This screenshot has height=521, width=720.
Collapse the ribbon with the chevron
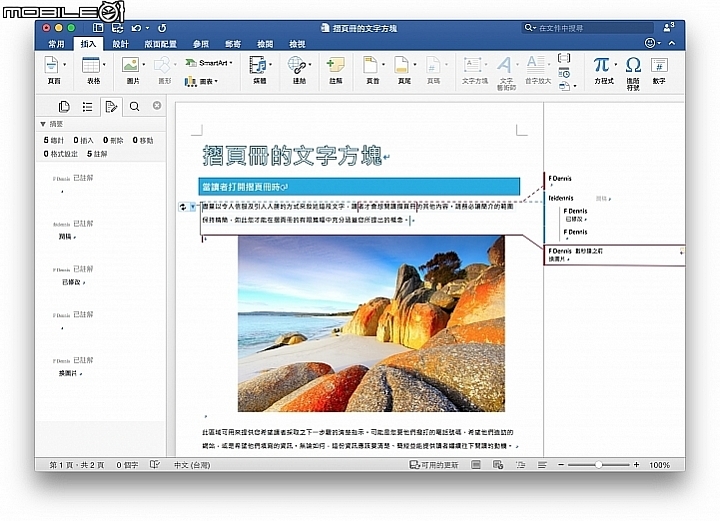[672, 43]
